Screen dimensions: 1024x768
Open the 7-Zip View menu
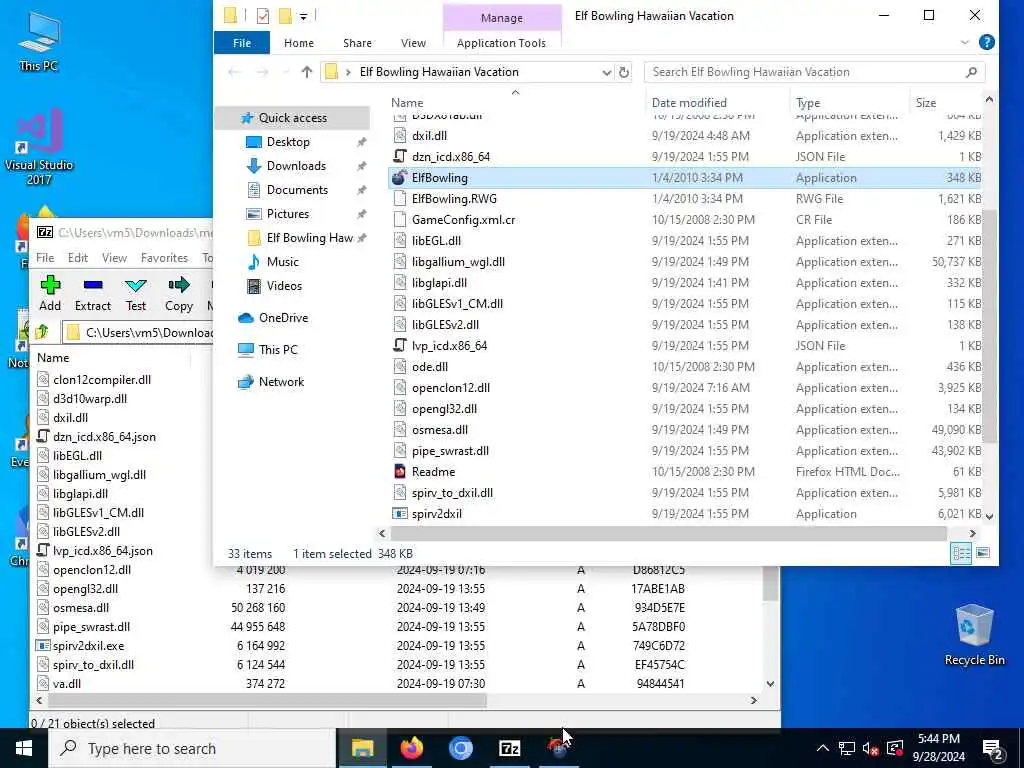point(114,258)
